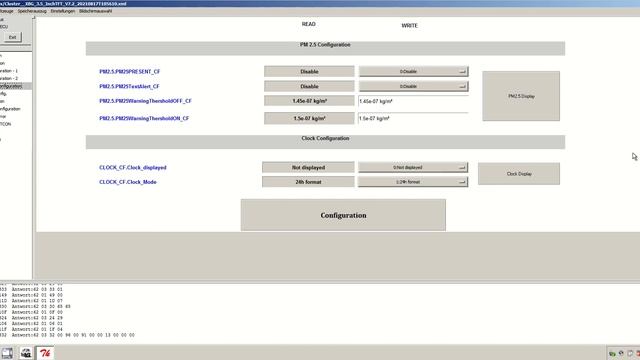Select the sidebar item ending in 'ration - 2'
The height and width of the screenshot is (360, 640).
pyautogui.click(x=9, y=78)
